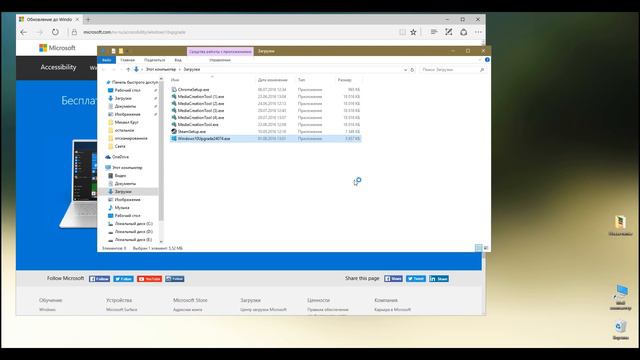Open pinned Рабочий стол under quick access
Image resolution: width=640 pixels, height=360 pixels.
point(127,90)
